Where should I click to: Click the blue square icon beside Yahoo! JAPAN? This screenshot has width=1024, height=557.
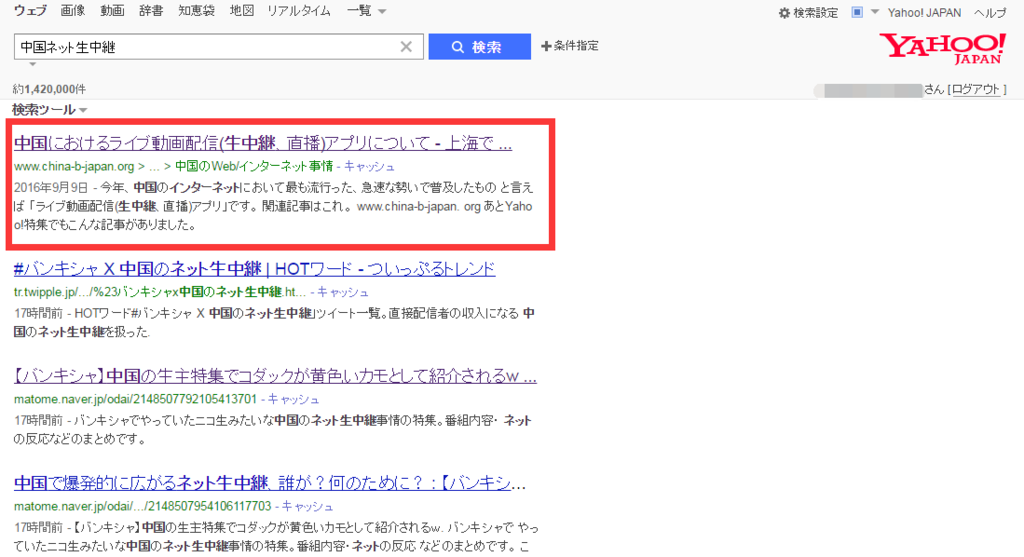click(x=857, y=12)
